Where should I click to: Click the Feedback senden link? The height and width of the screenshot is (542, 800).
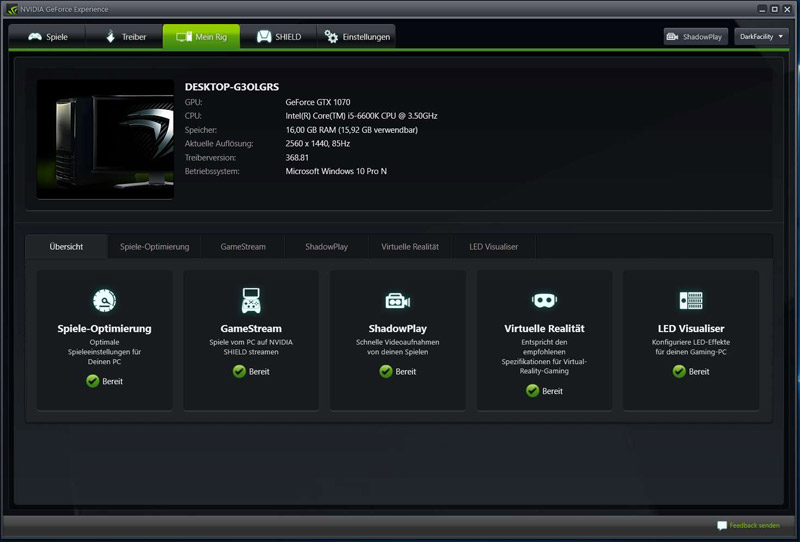(754, 526)
